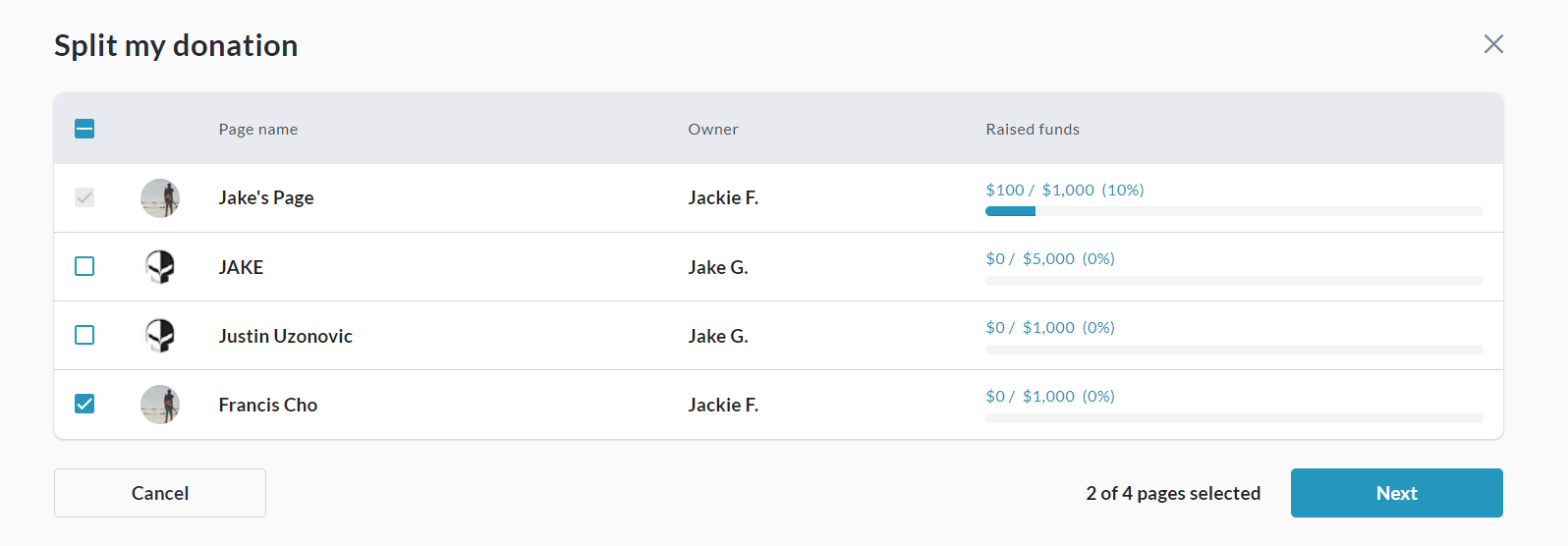Click the disabled Jake's Page checkbox
This screenshot has width=1568, height=546.
(84, 197)
